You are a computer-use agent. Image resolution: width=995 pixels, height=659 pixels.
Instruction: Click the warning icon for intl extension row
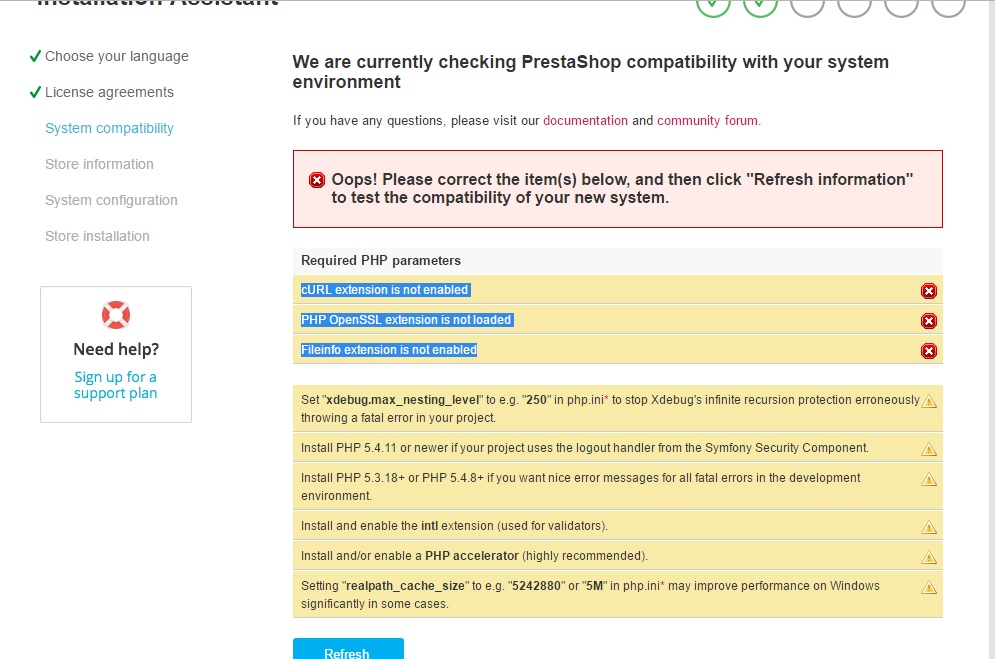pos(929,527)
